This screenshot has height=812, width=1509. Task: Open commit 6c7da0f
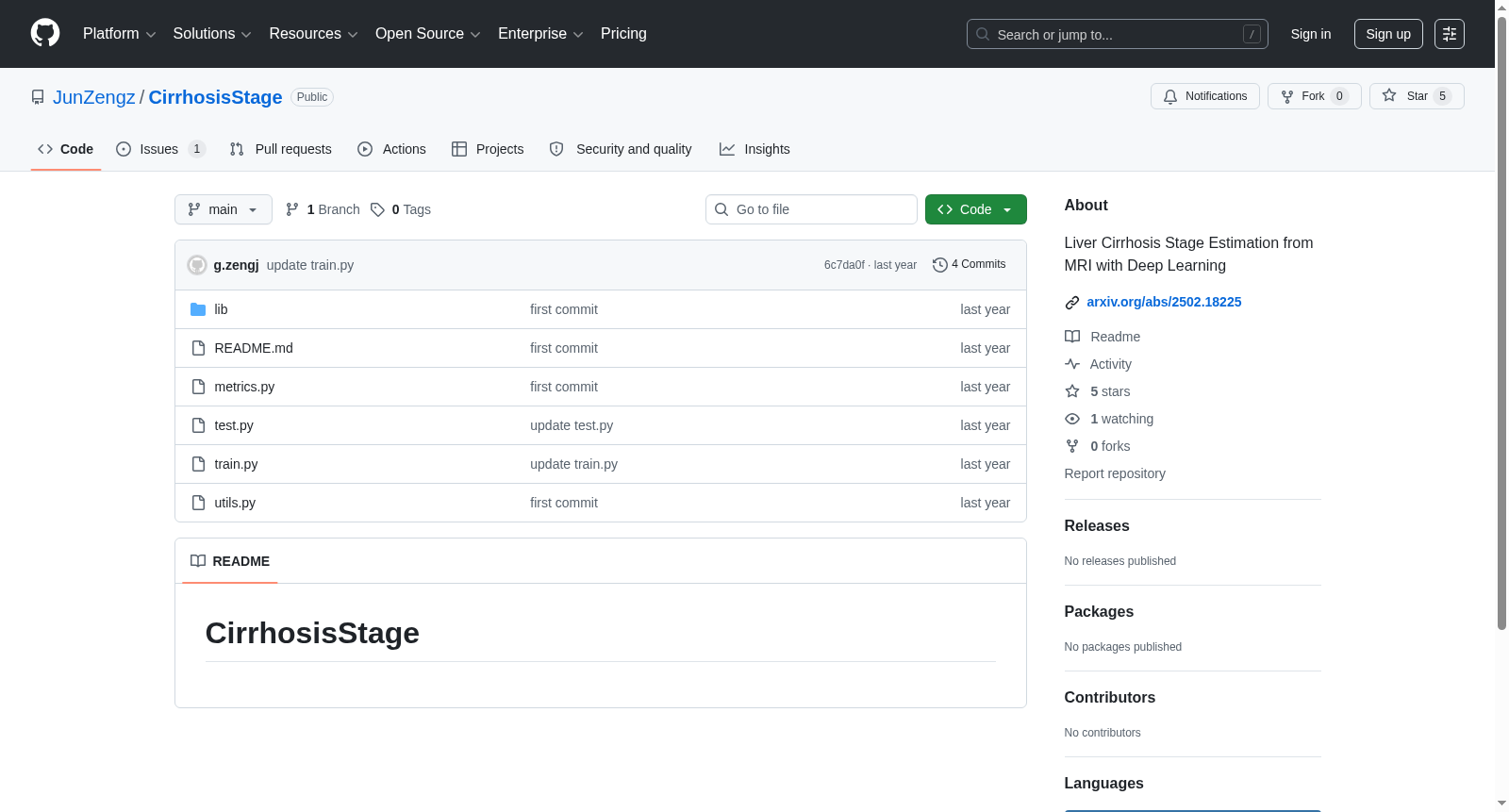point(844,265)
